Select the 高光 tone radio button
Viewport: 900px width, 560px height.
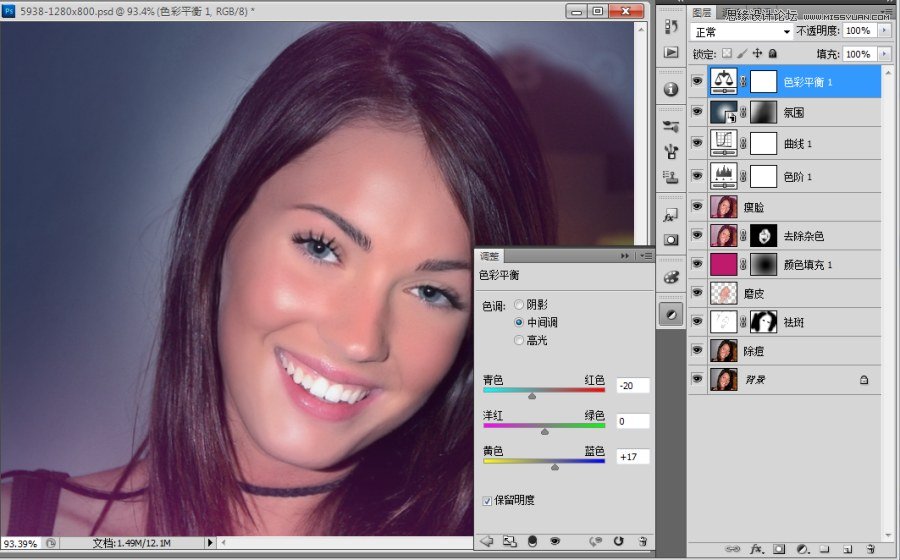519,340
